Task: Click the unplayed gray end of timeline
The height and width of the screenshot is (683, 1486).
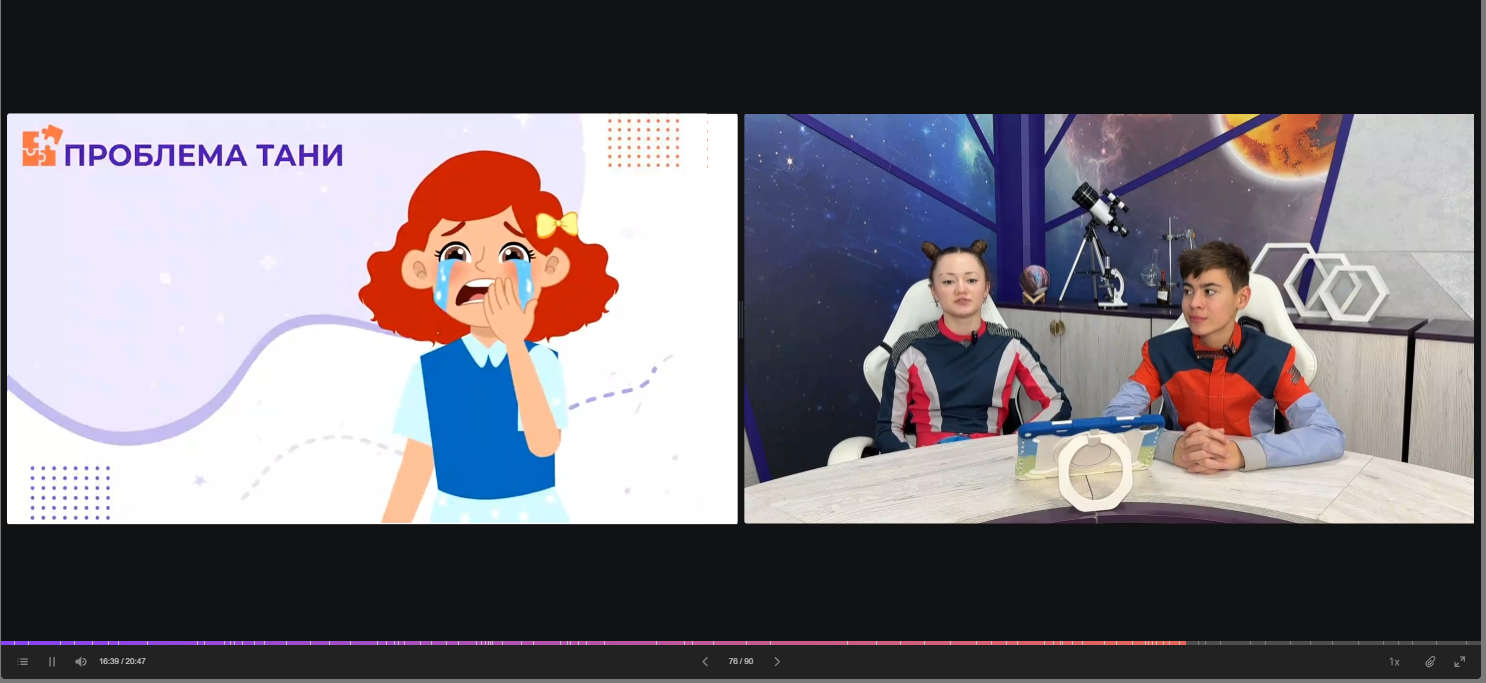Action: tap(1333, 642)
